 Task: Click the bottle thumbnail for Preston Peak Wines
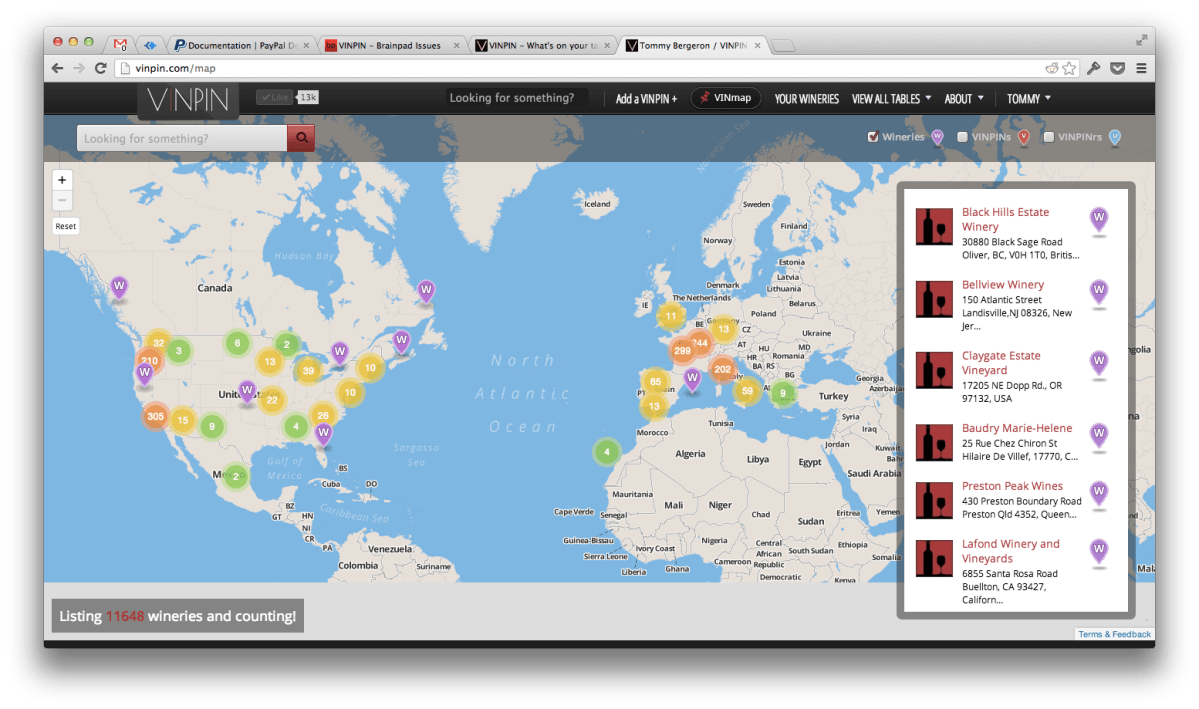tap(934, 500)
